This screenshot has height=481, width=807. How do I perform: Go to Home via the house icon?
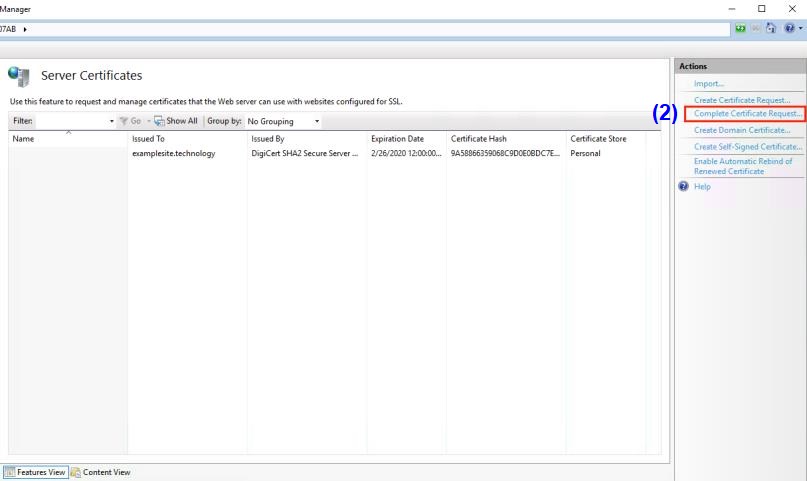click(770, 28)
